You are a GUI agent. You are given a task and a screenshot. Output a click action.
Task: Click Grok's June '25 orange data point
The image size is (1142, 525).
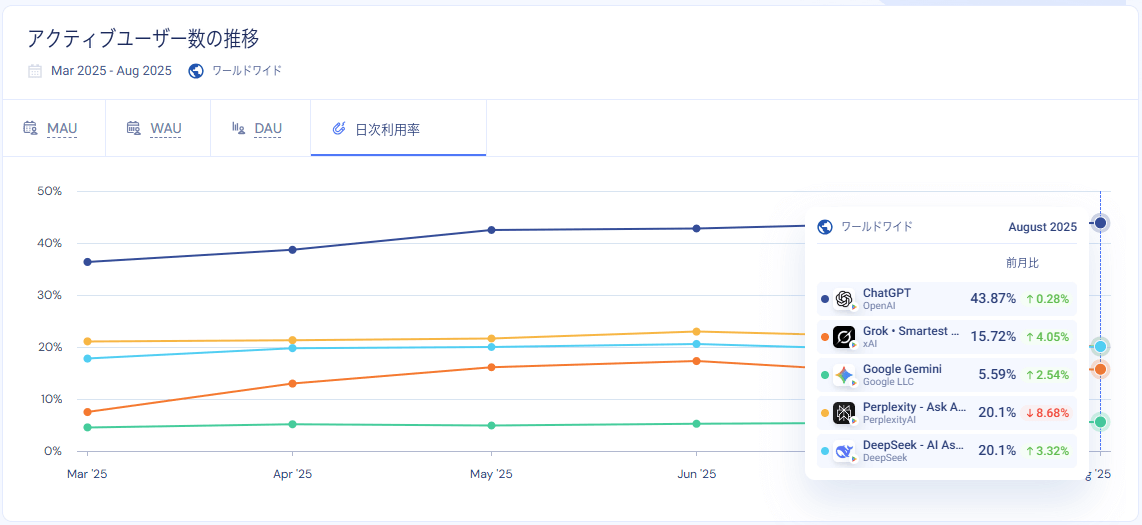click(696, 361)
